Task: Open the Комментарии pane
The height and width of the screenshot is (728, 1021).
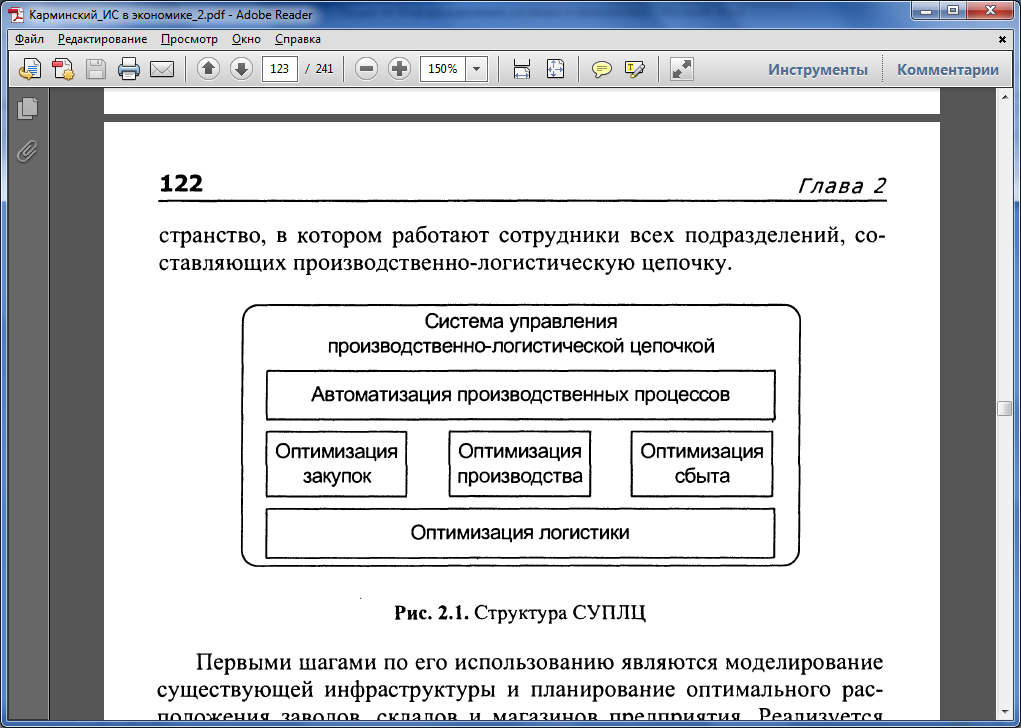Action: [947, 69]
